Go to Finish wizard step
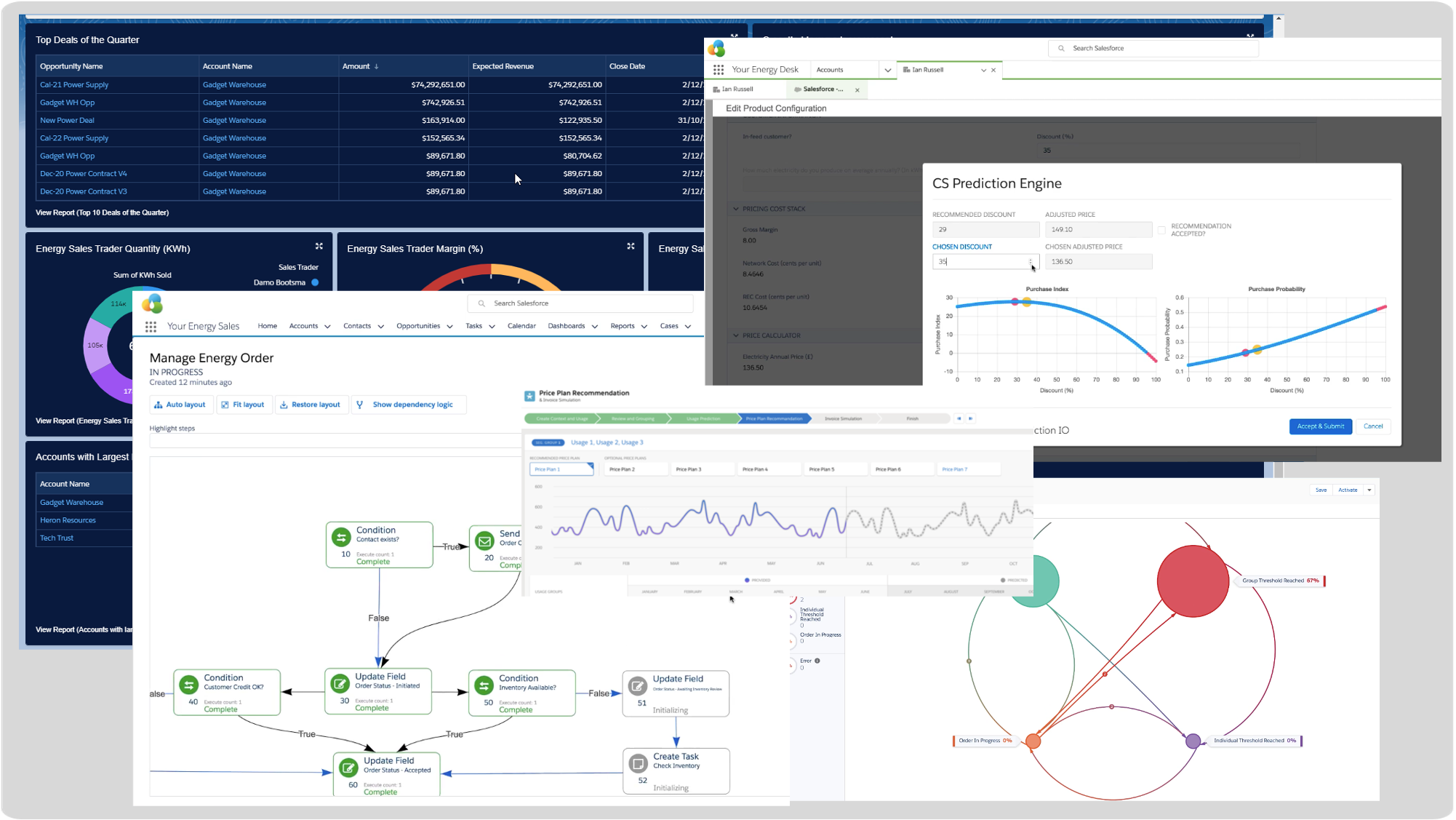The image size is (1456, 820). click(x=912, y=418)
